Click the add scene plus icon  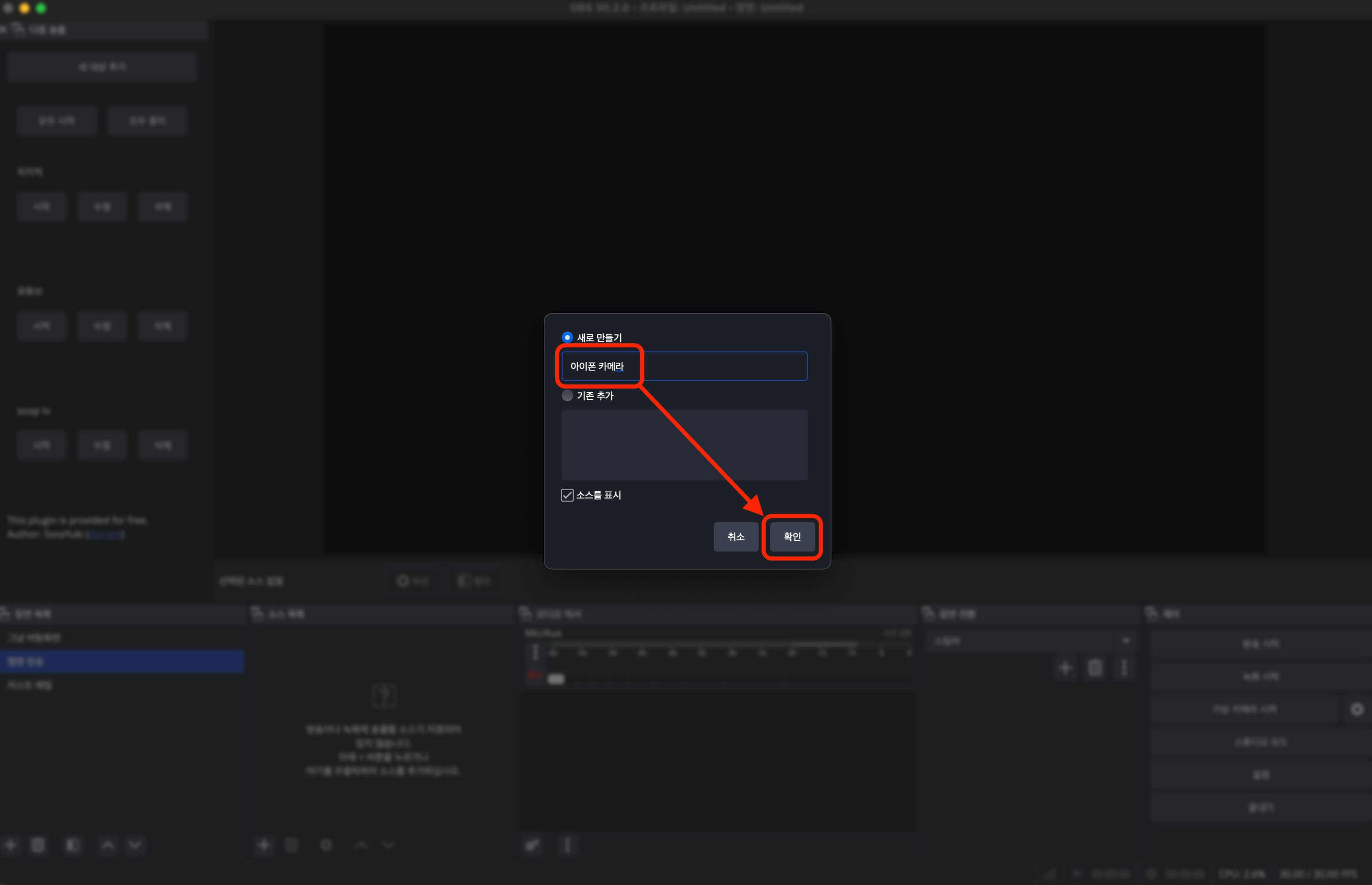pyautogui.click(x=11, y=844)
